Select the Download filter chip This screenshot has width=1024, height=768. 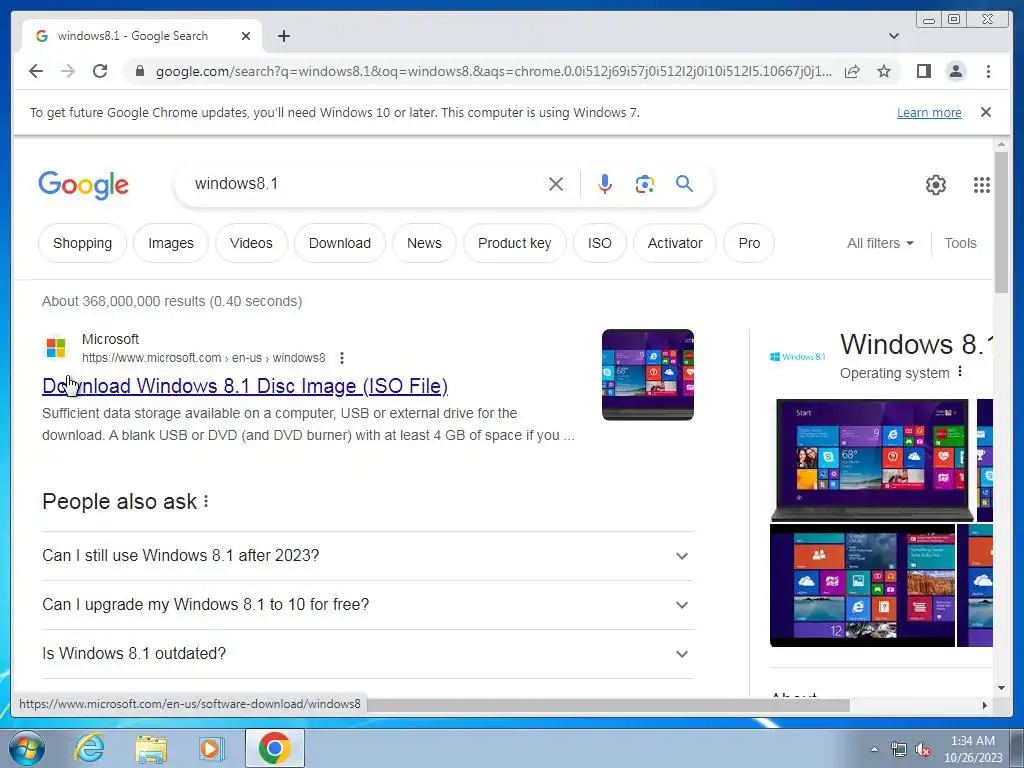[x=340, y=243]
